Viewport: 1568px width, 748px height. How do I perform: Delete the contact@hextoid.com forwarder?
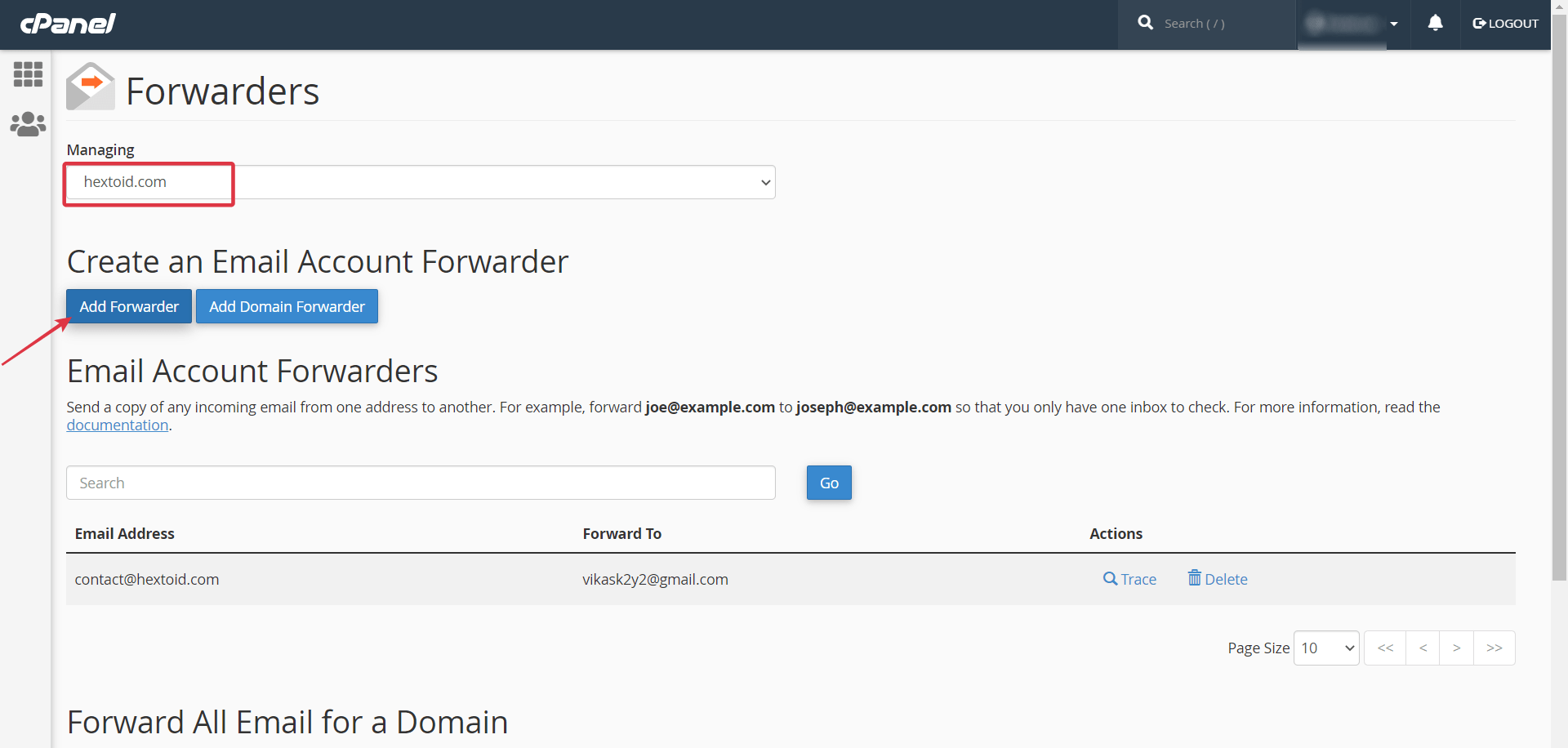1218,579
